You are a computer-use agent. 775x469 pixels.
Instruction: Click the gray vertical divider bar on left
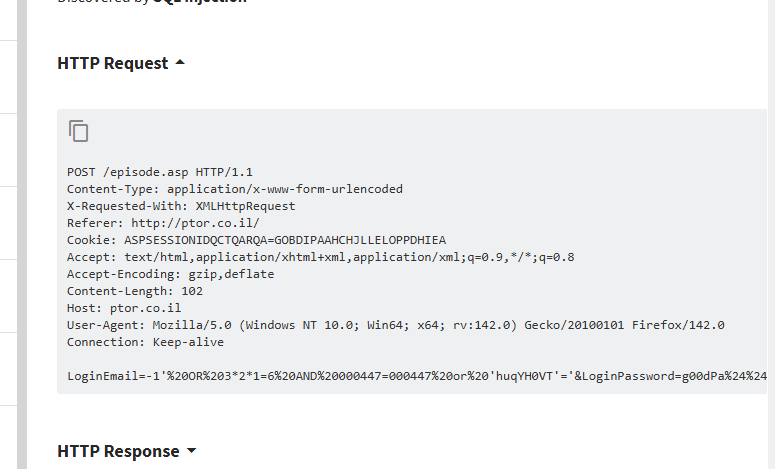[x=22, y=234]
